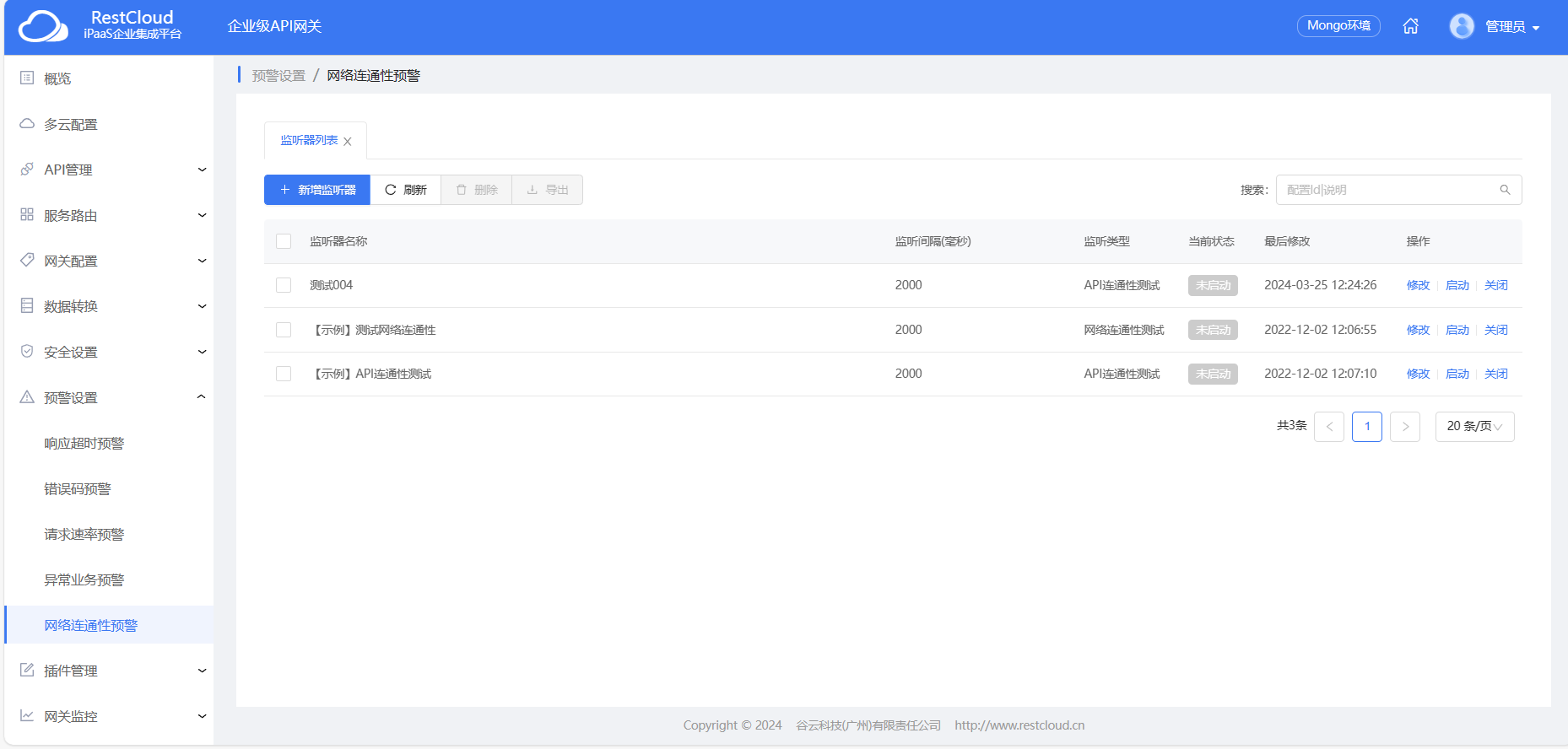Click the 刷新 refresh button
Image resolution: width=1568 pixels, height=749 pixels.
coord(406,190)
